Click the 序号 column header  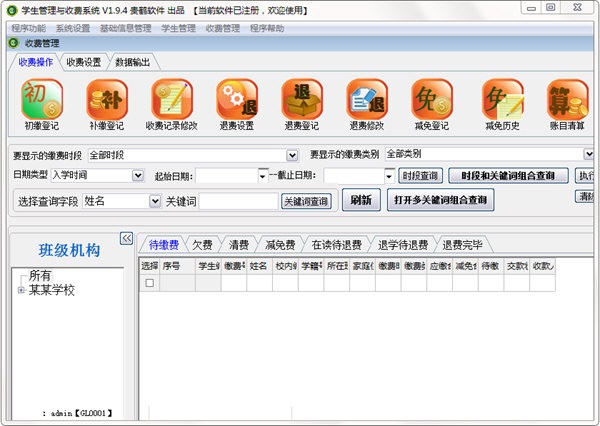click(x=177, y=266)
